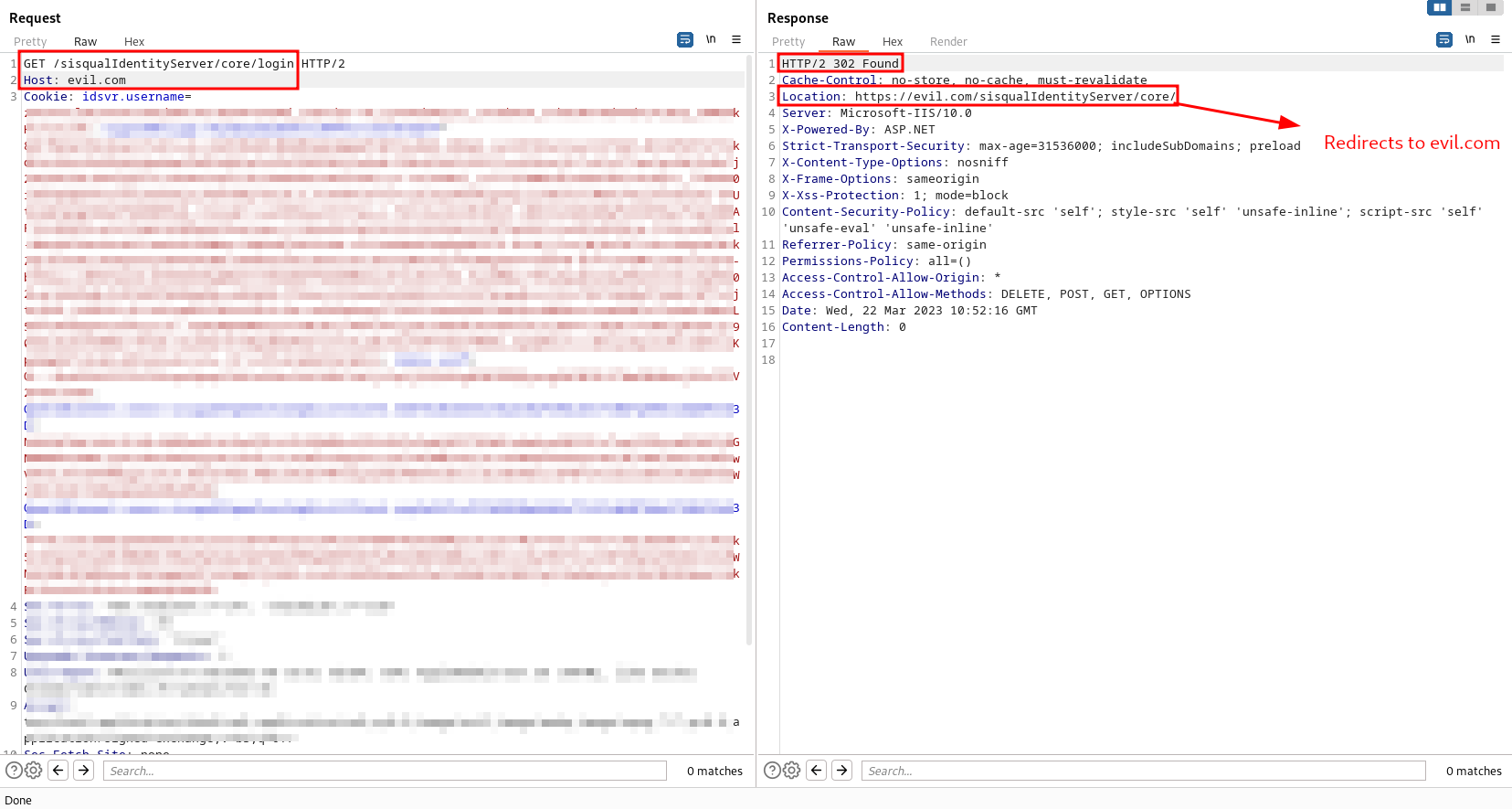Image resolution: width=1512 pixels, height=809 pixels.
Task: Click the Strict-Transport-Security header line
Action: pos(1041,146)
